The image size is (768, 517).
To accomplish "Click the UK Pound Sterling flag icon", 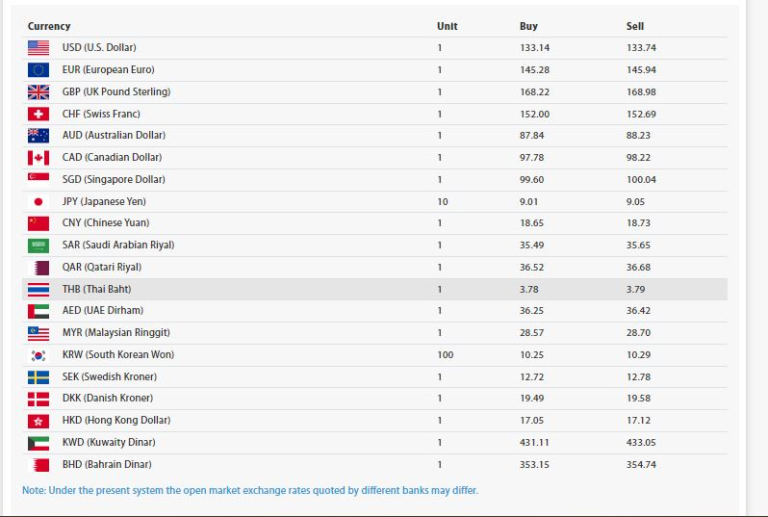I will (38, 92).
